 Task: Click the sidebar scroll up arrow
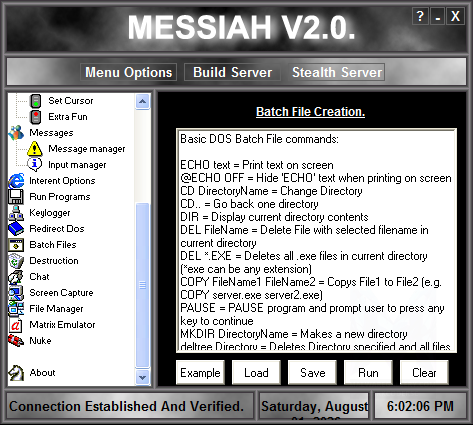point(143,101)
